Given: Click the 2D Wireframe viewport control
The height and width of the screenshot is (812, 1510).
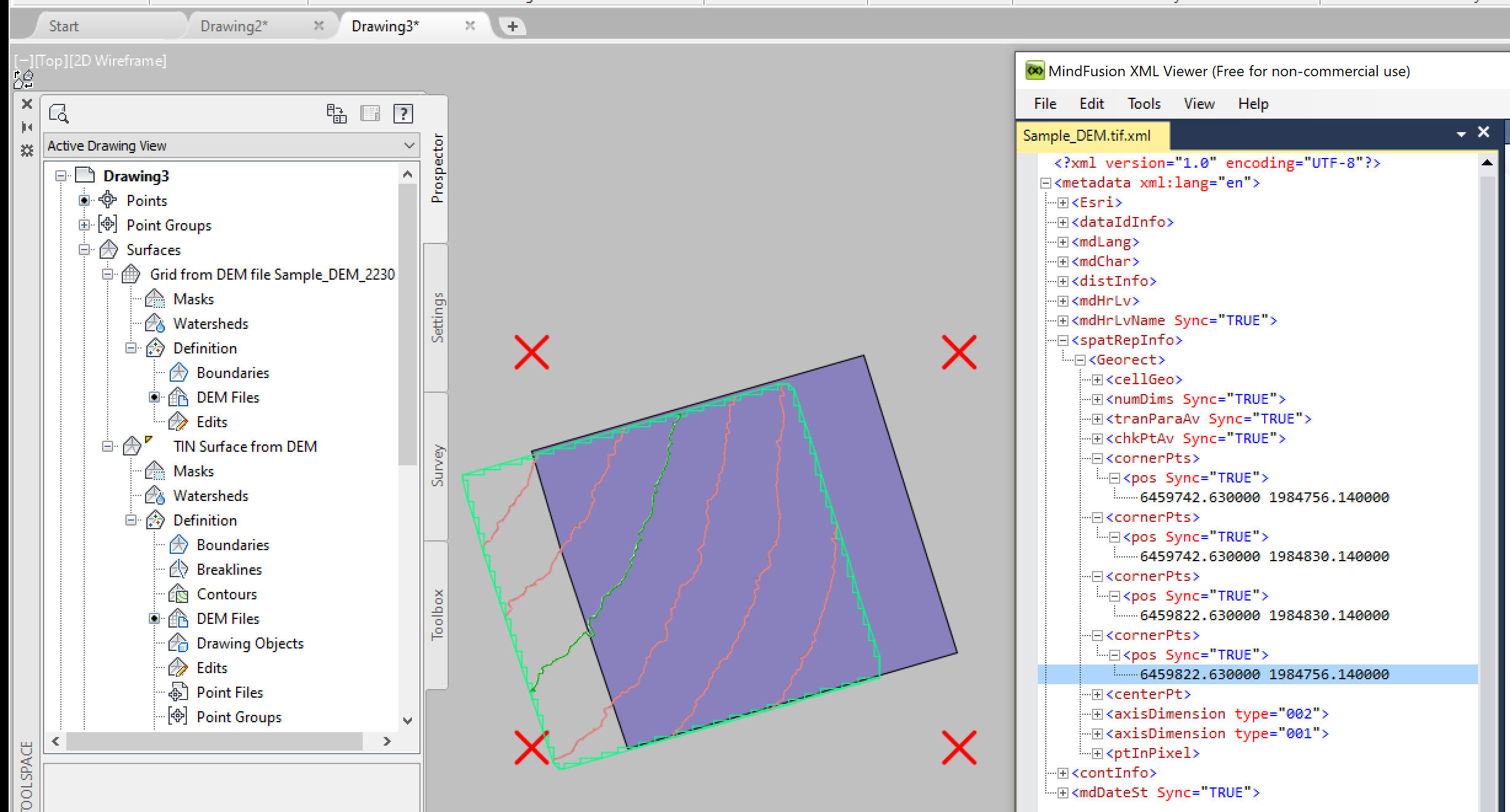Looking at the screenshot, I should (x=118, y=60).
